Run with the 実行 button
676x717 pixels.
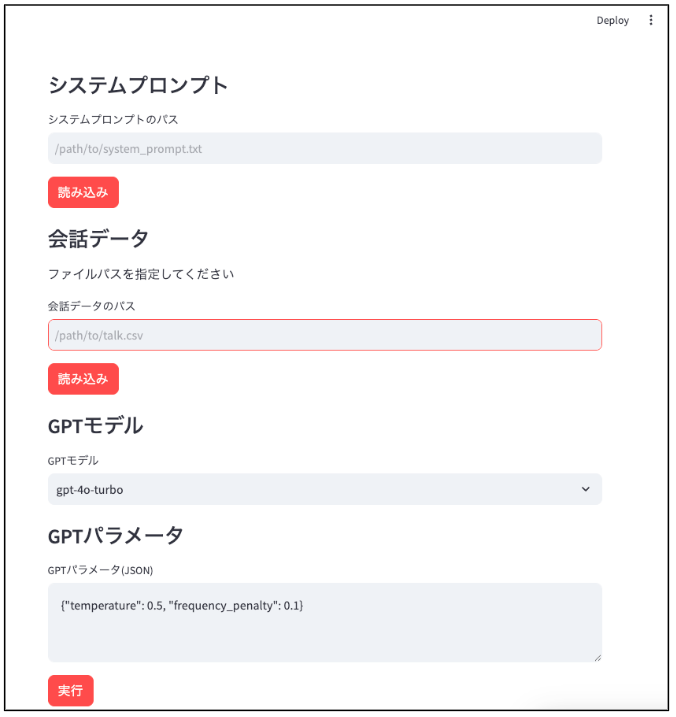pyautogui.click(x=71, y=690)
